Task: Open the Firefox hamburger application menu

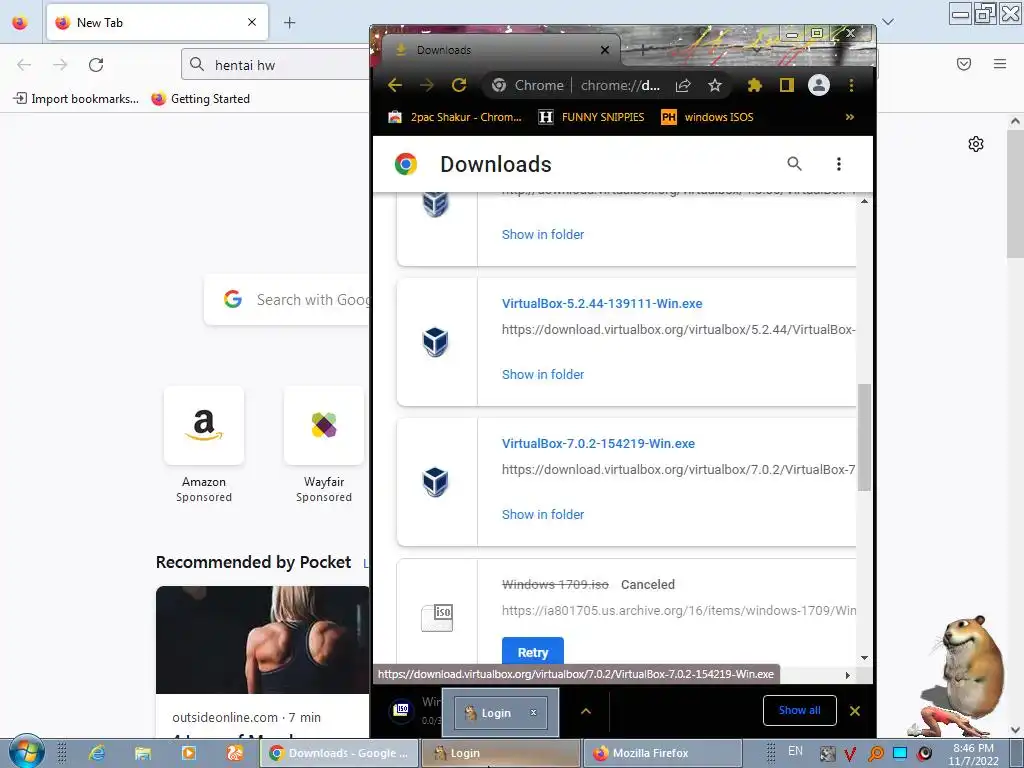Action: (x=1000, y=64)
